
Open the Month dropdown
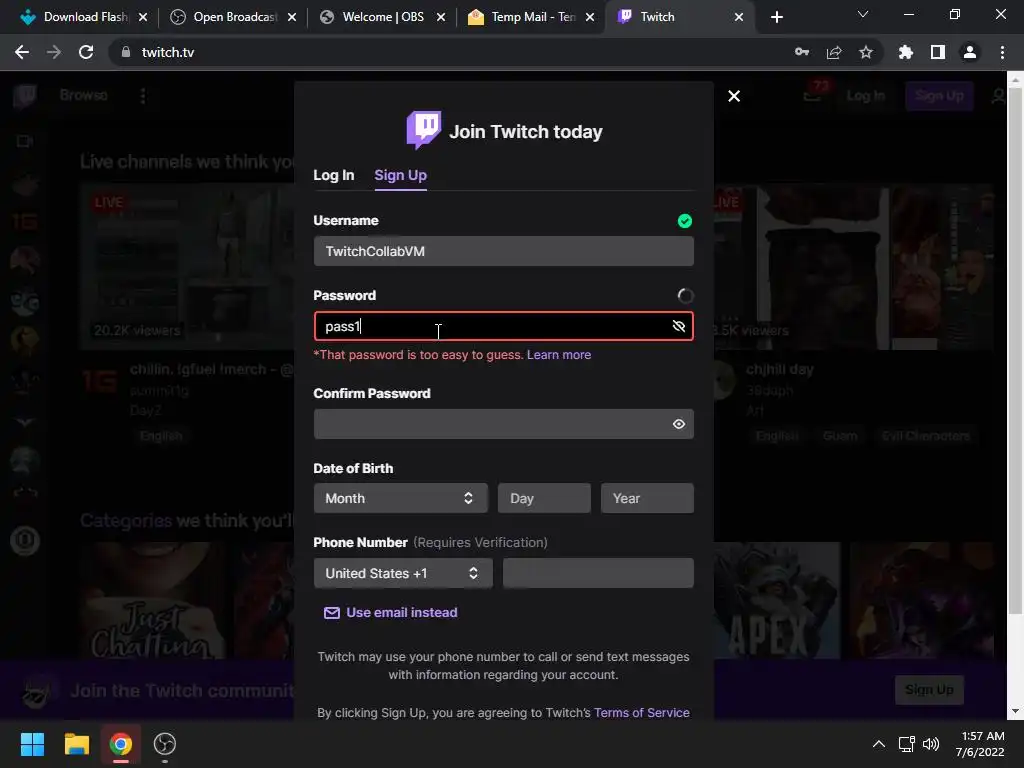pyautogui.click(x=400, y=498)
